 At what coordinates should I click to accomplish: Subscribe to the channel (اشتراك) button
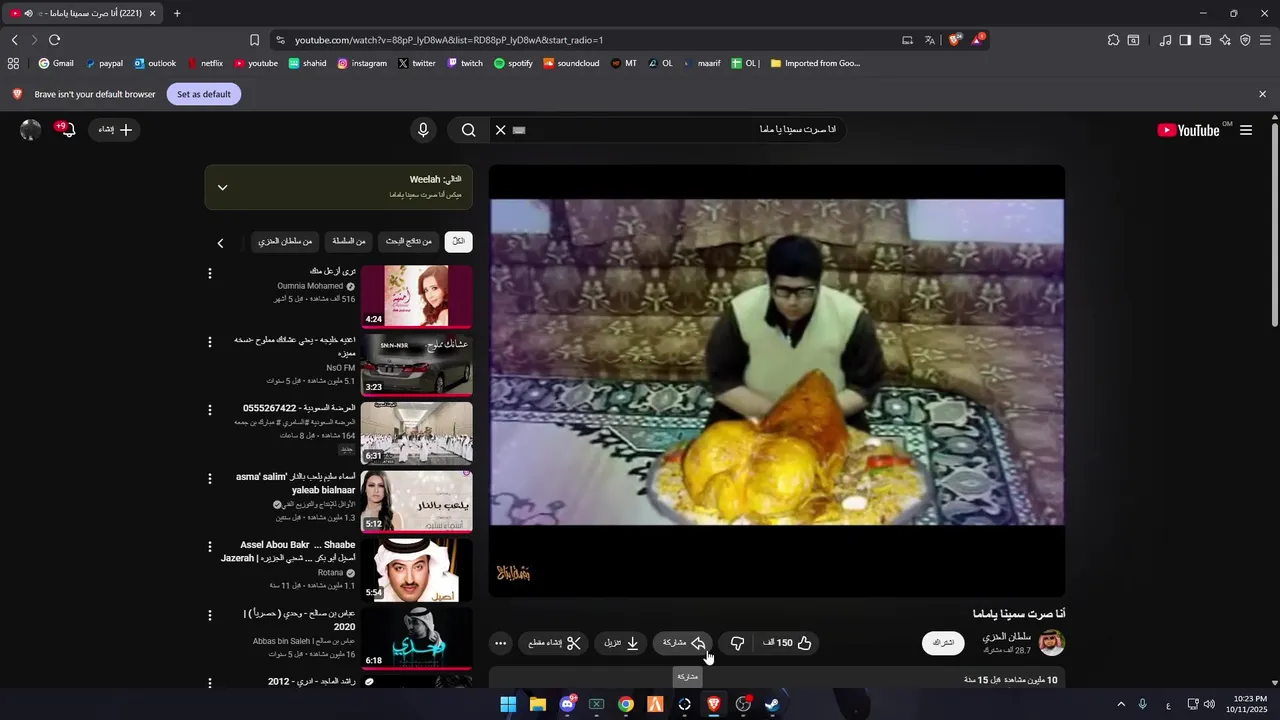[943, 643]
